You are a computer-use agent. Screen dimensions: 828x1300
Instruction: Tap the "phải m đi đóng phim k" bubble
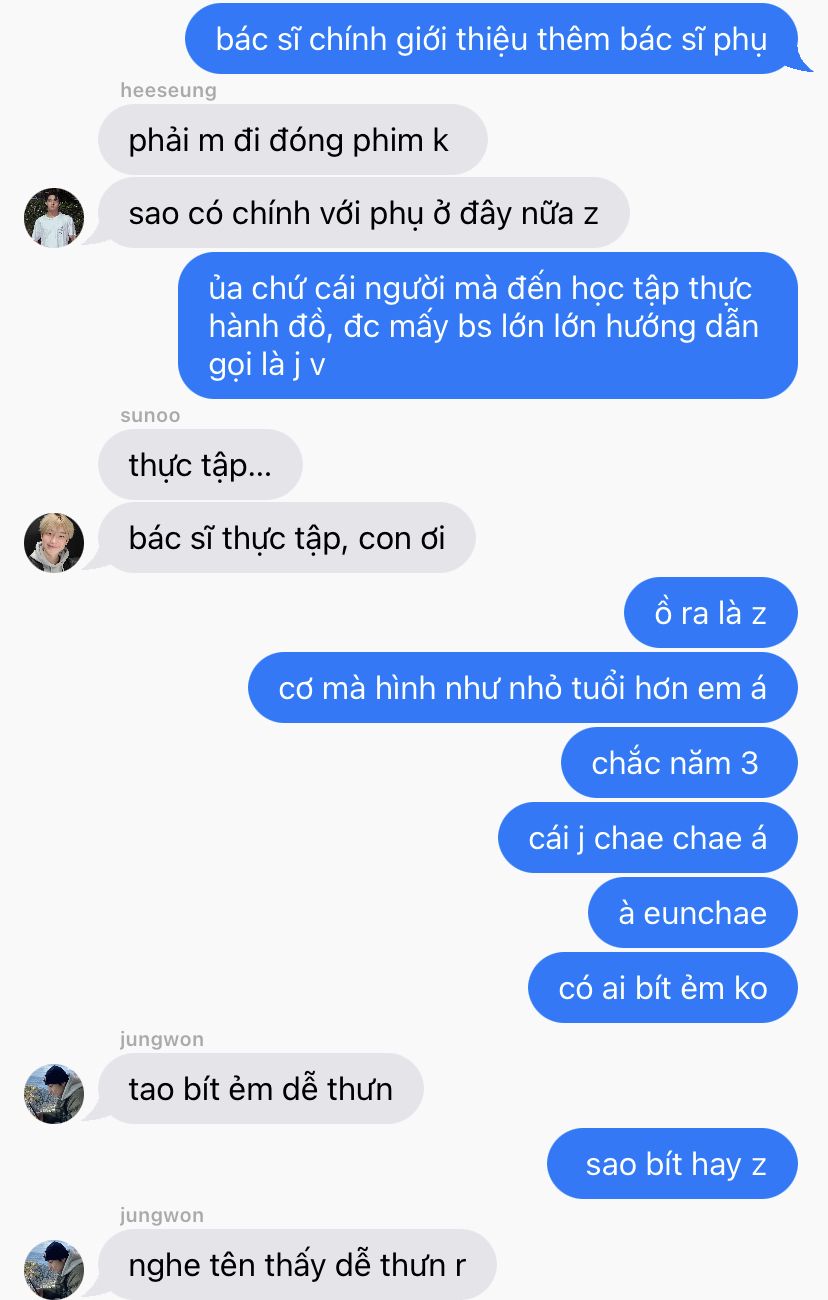[x=292, y=140]
